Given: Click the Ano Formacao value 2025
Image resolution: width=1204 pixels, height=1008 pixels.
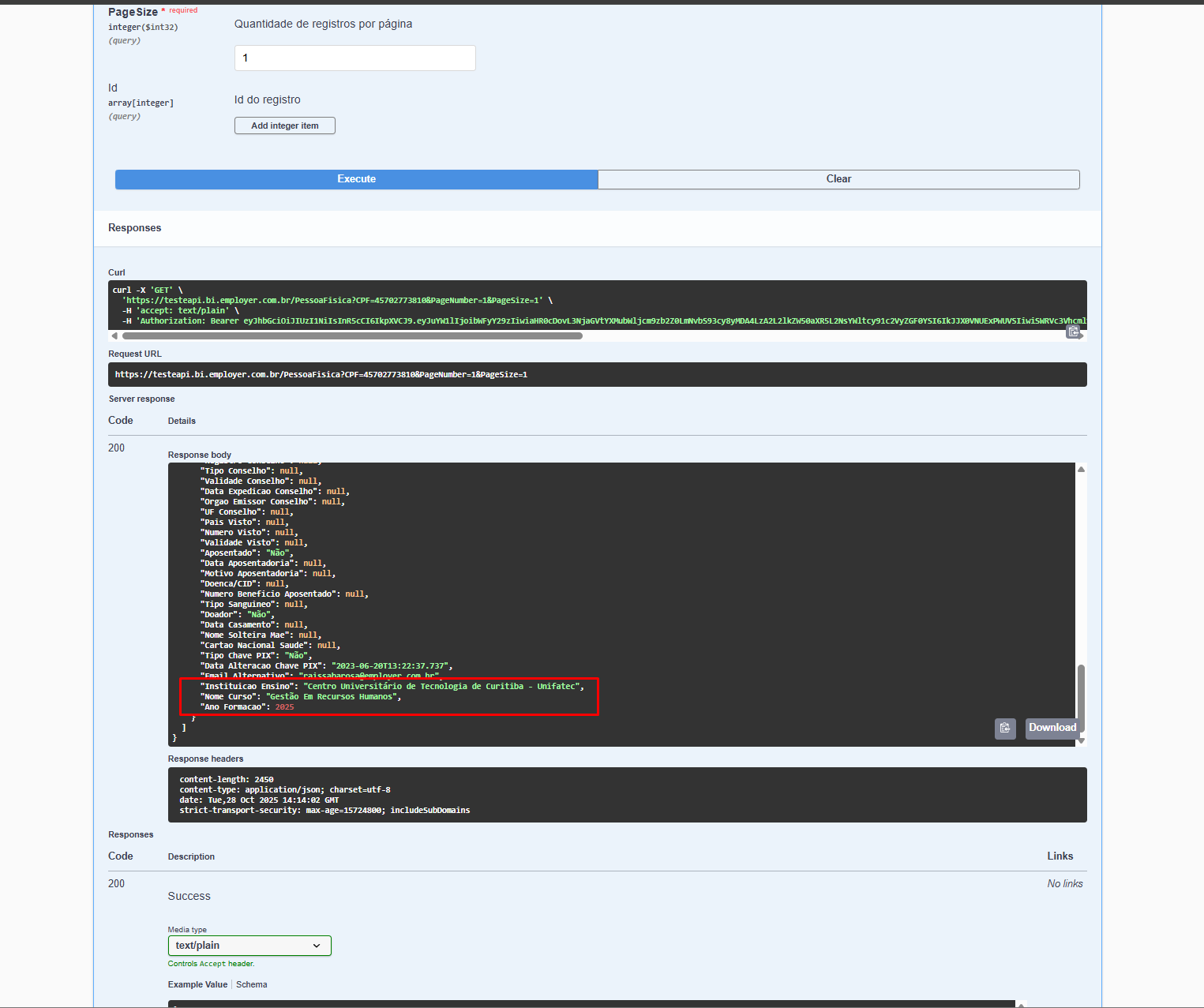Looking at the screenshot, I should coord(285,707).
